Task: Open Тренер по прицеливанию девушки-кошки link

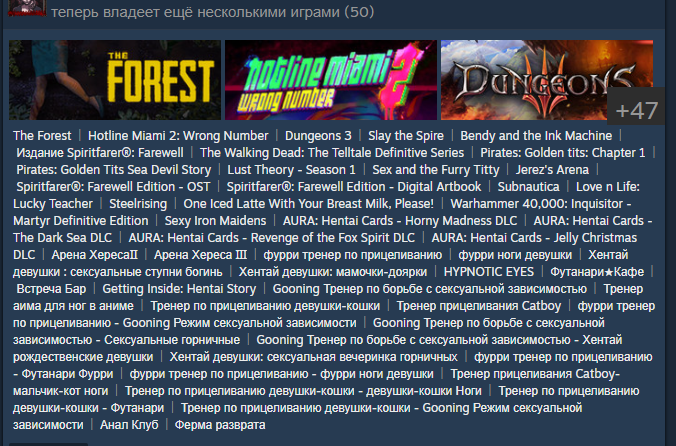Action: click(265, 306)
